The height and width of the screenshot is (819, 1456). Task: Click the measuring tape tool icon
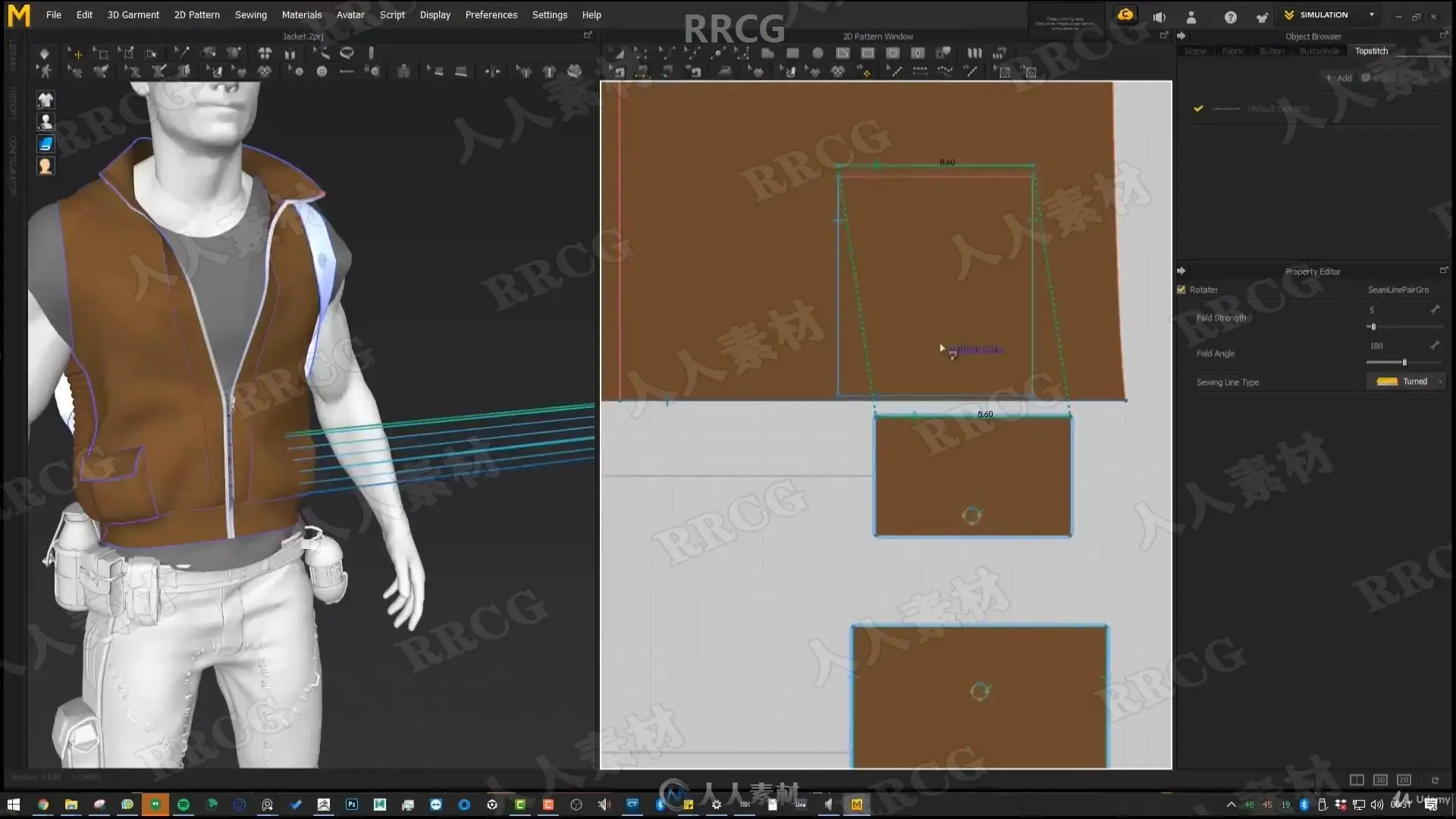(x=347, y=53)
